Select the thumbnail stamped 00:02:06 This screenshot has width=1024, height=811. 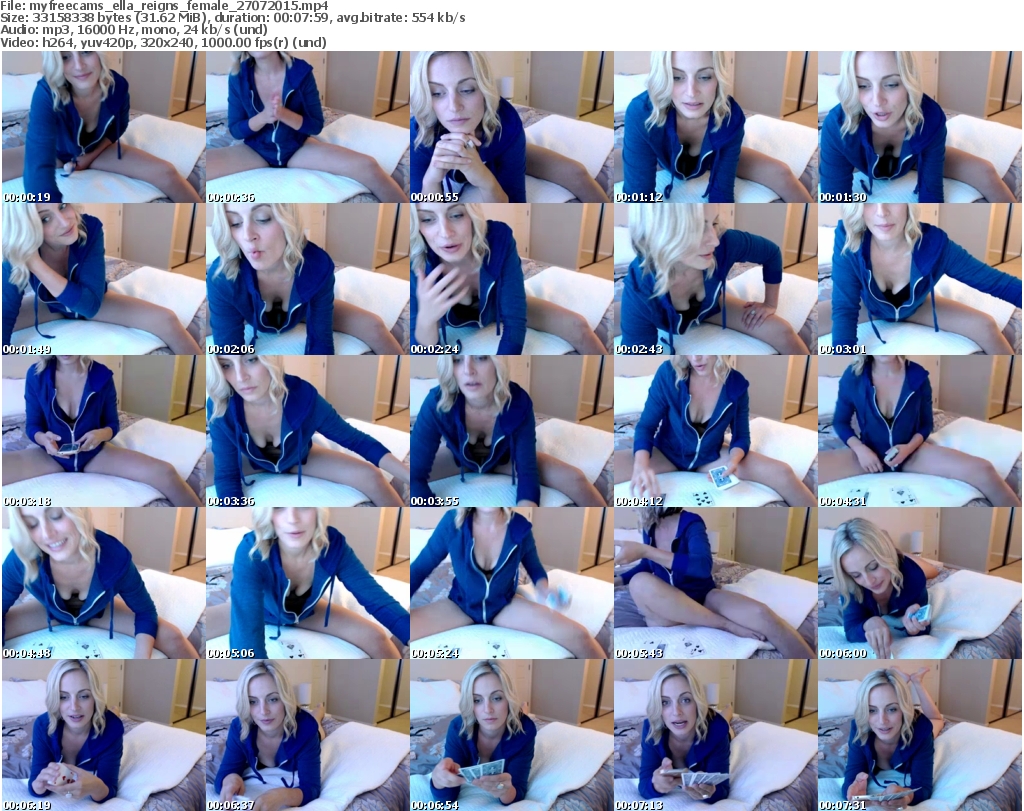[308, 279]
